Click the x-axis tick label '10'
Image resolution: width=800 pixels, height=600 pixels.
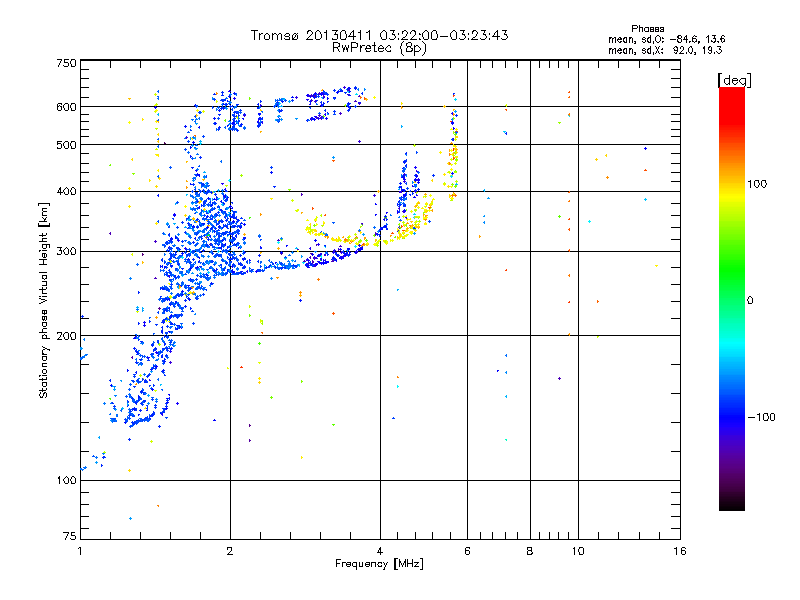tap(578, 551)
